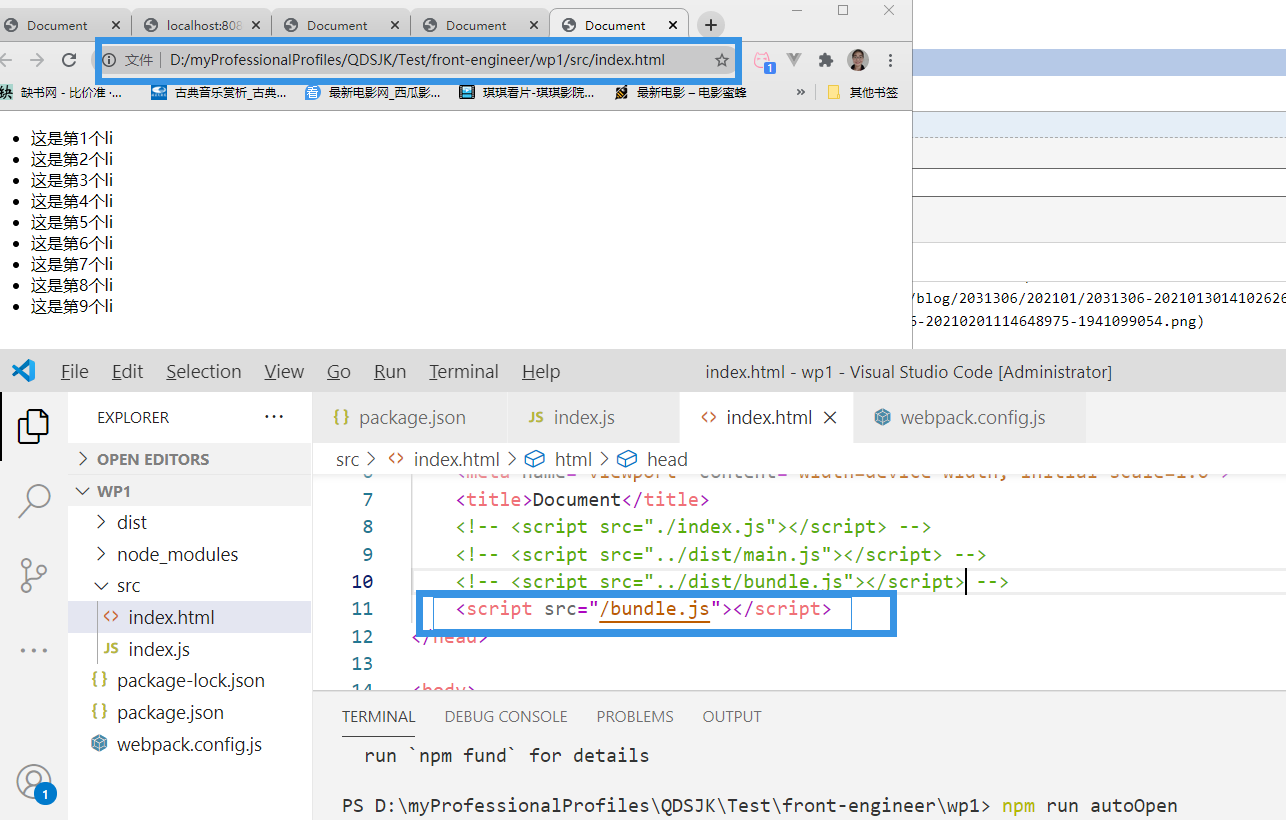1286x820 pixels.
Task: Switch to the index.js editor tab
Action: 593,418
